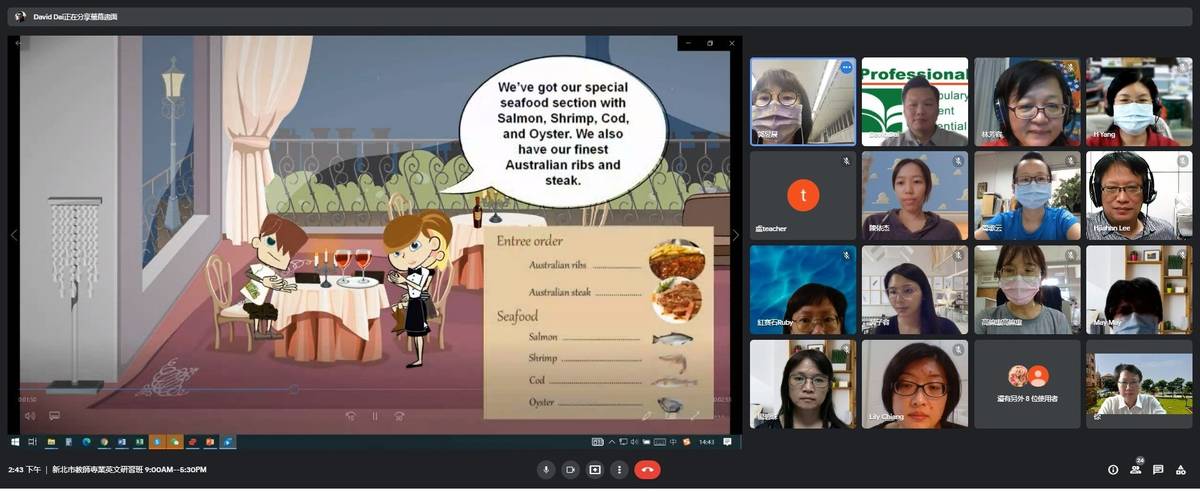Toggle captions icon in slideshow player
Viewport: 1200px width, 491px height.
[x=54, y=416]
